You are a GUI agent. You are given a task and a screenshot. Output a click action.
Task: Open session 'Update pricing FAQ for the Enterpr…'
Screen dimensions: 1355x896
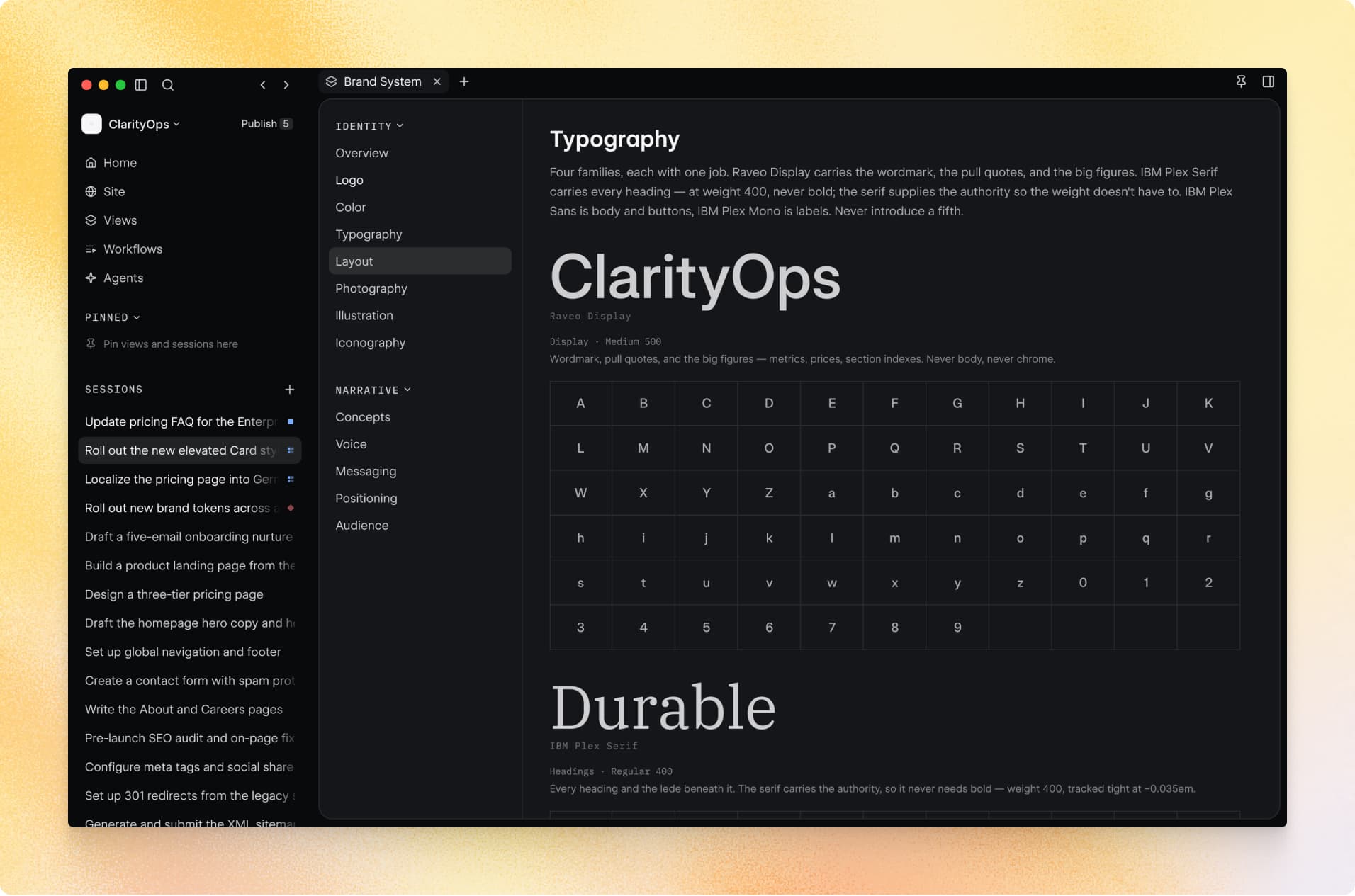coord(190,422)
